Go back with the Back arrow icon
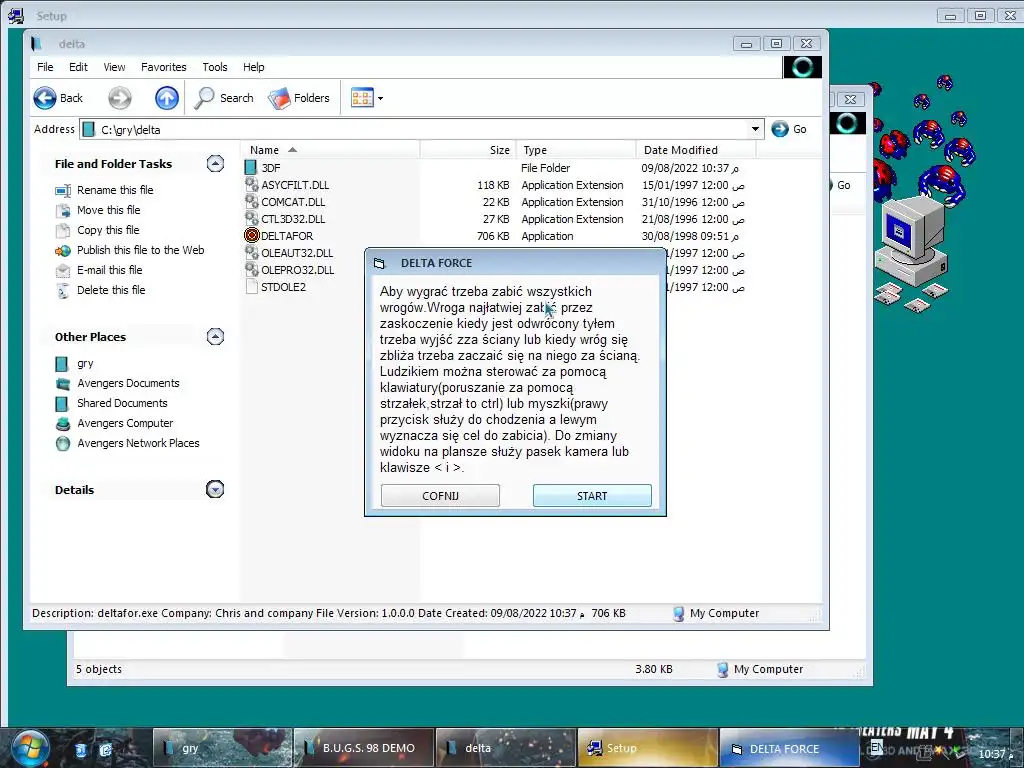Viewport: 1024px width, 768px height. [x=45, y=98]
